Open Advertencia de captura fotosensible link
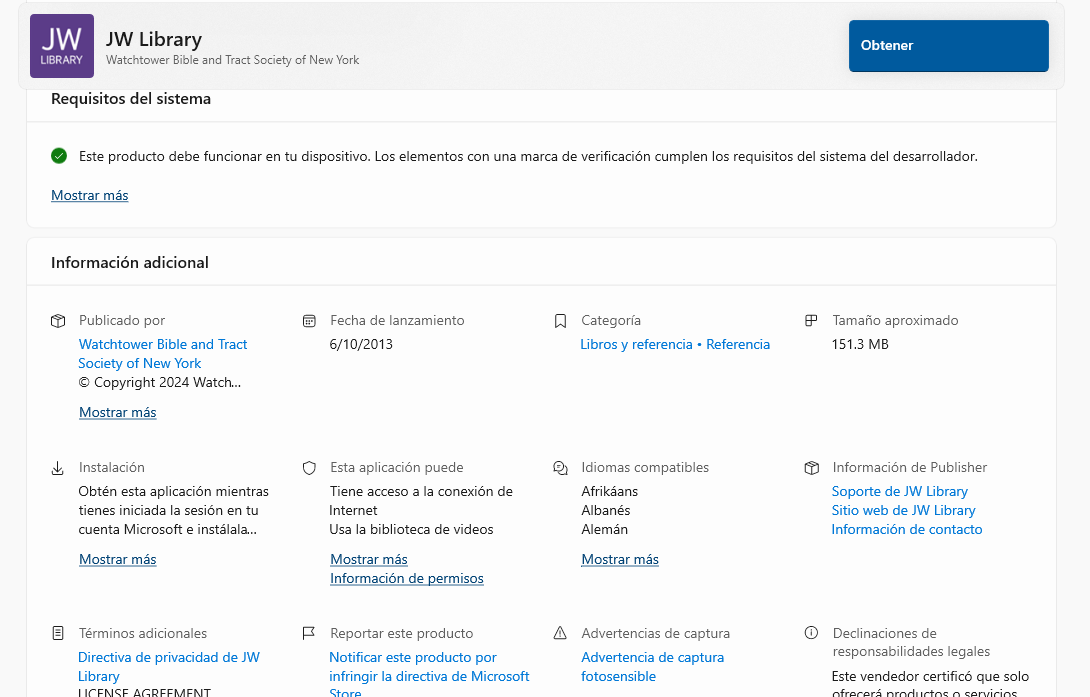Viewport: 1090px width, 697px height. click(652, 666)
